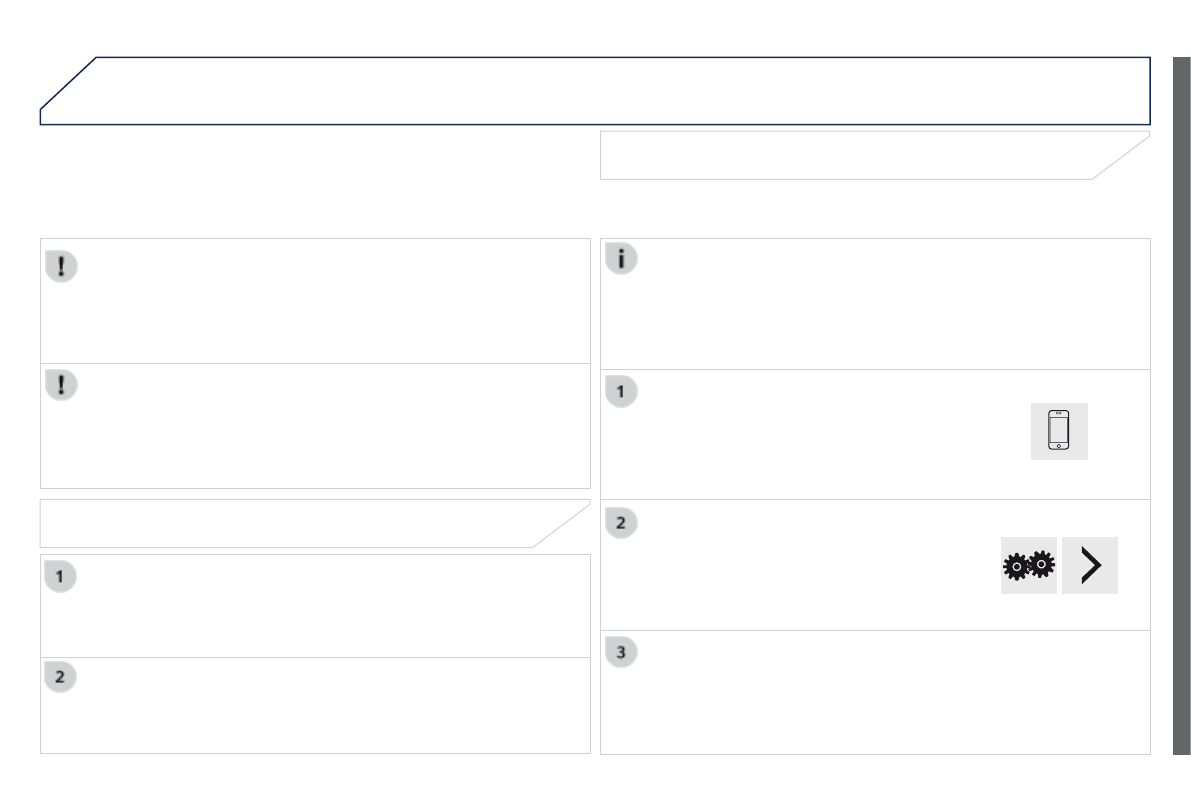
Task: Select step 1 badge in left column
Action: coord(61,577)
